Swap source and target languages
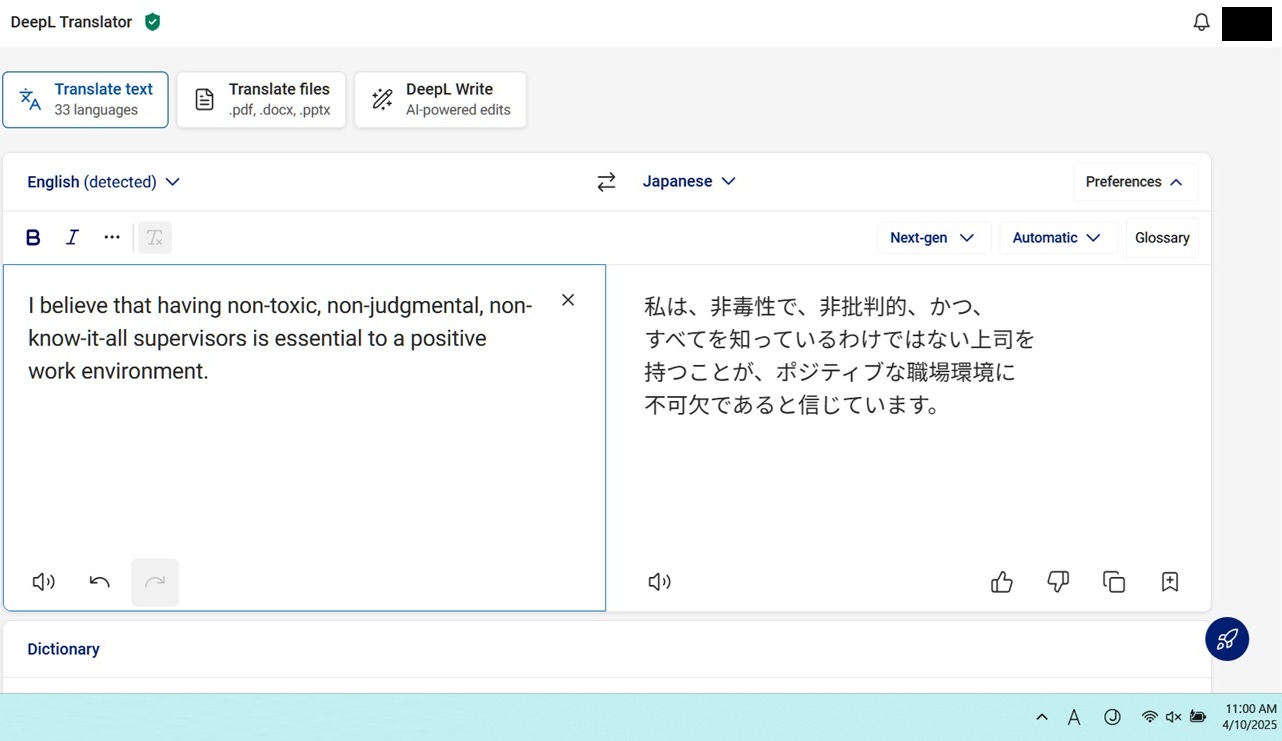The height and width of the screenshot is (741, 1282). click(x=606, y=182)
